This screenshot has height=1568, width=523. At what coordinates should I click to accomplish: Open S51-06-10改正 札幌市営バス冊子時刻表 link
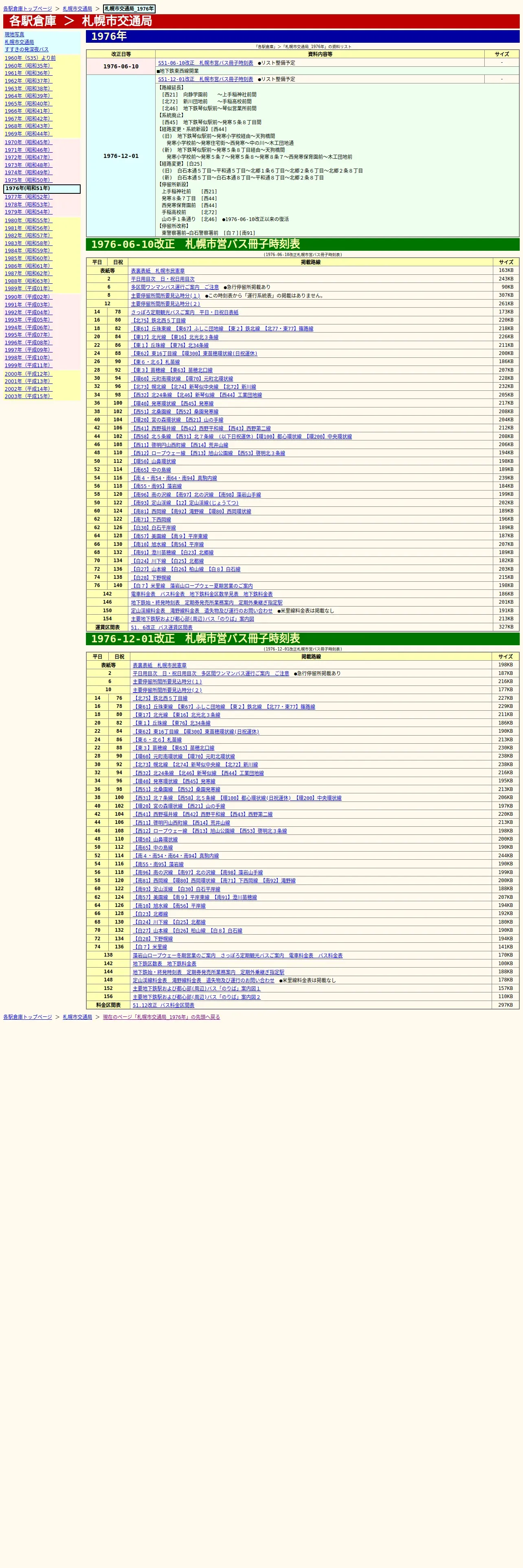click(206, 63)
